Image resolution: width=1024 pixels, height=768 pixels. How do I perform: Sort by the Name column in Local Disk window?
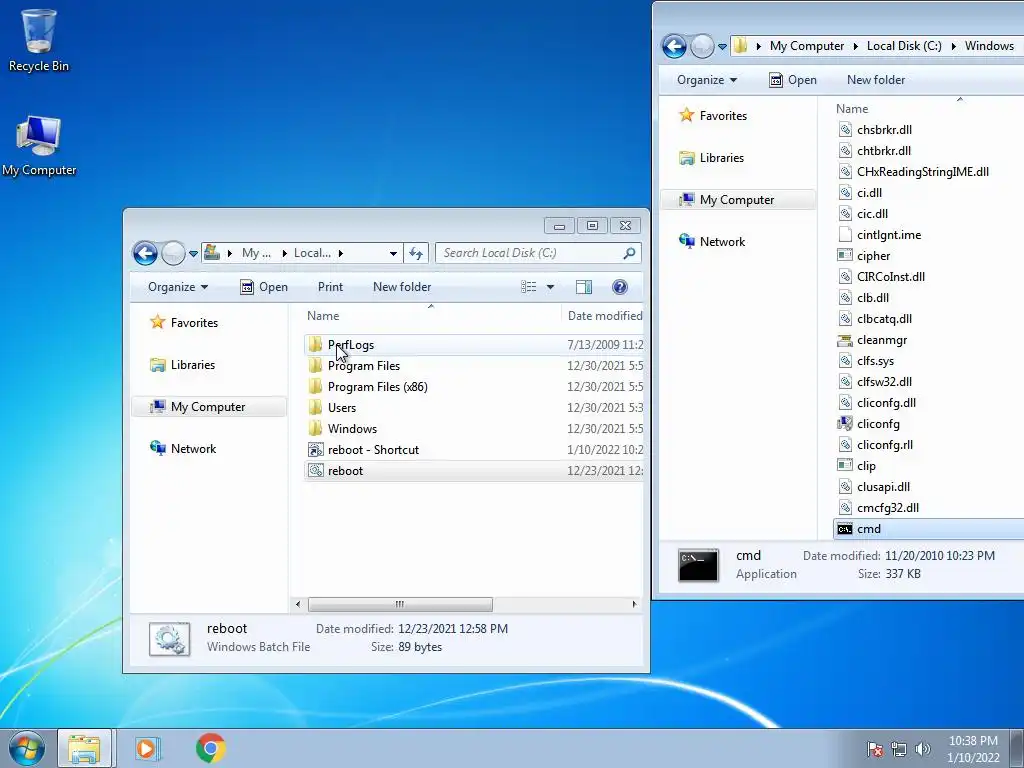323,315
